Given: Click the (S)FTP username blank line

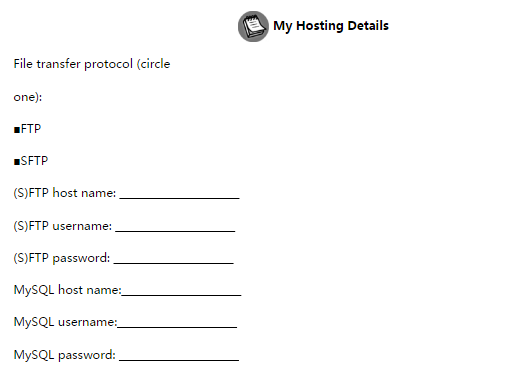Looking at the screenshot, I should pyautogui.click(x=175, y=231).
